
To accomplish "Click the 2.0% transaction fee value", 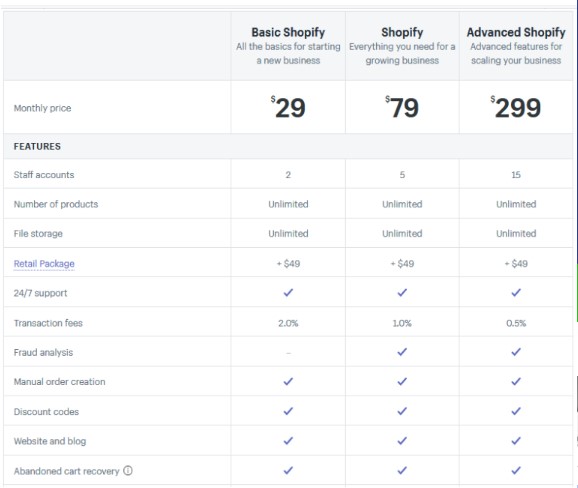I will pyautogui.click(x=288, y=323).
